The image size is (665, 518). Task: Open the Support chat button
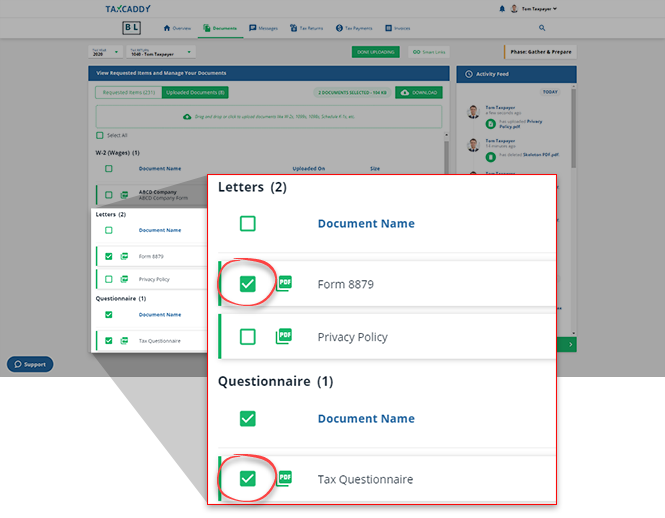[30, 364]
